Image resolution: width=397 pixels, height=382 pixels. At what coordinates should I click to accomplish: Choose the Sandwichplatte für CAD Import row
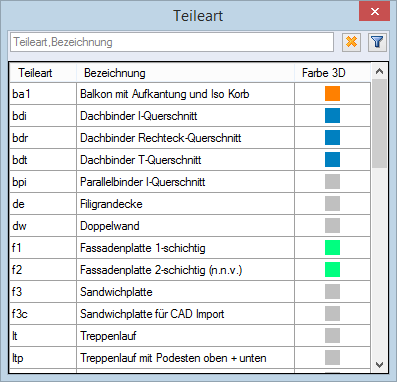click(190, 314)
